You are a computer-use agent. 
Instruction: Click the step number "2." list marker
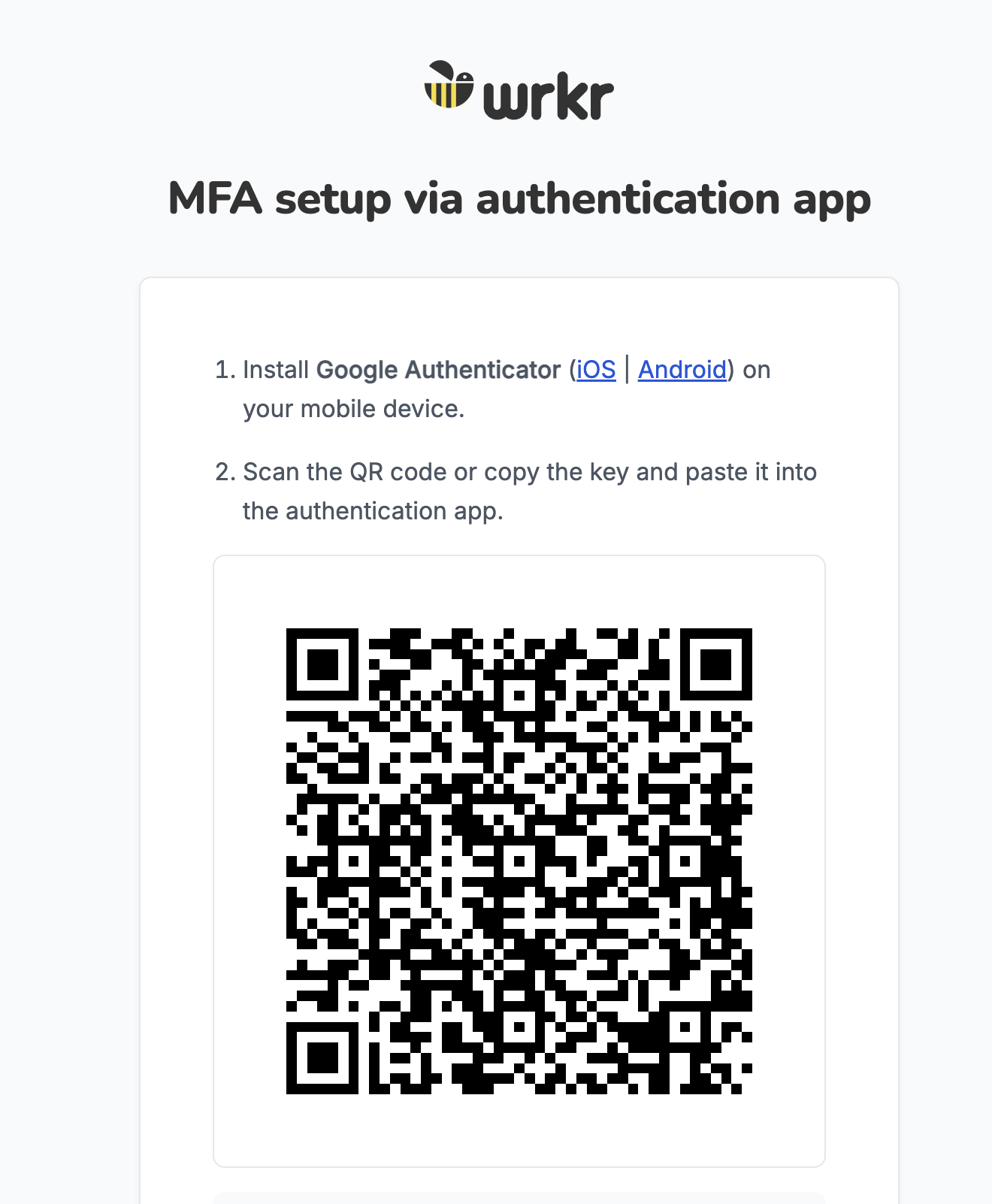click(x=225, y=472)
